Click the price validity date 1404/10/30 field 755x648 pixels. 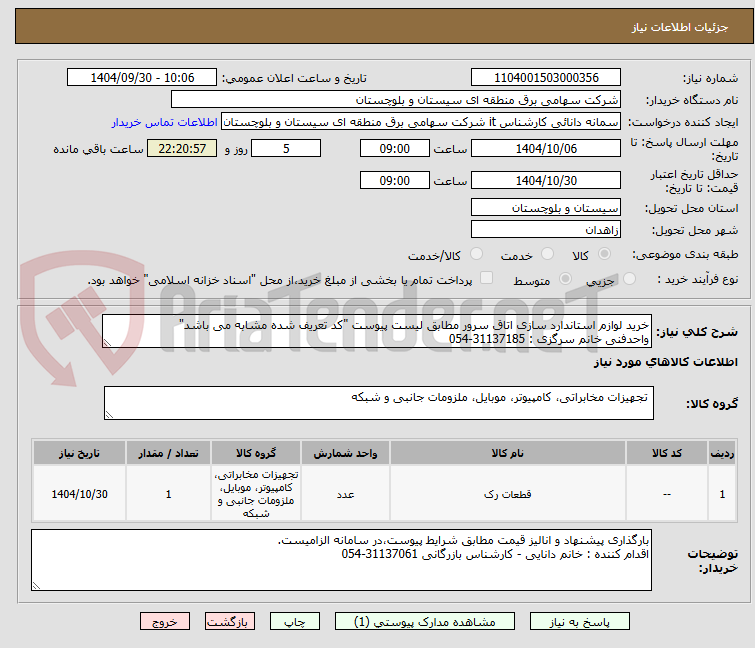coord(546,180)
